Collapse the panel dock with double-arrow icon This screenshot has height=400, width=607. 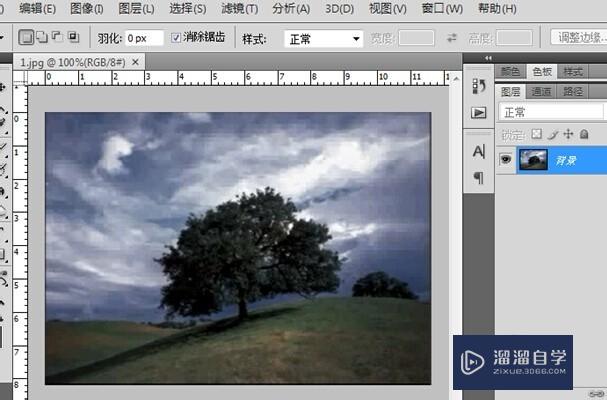(488, 58)
